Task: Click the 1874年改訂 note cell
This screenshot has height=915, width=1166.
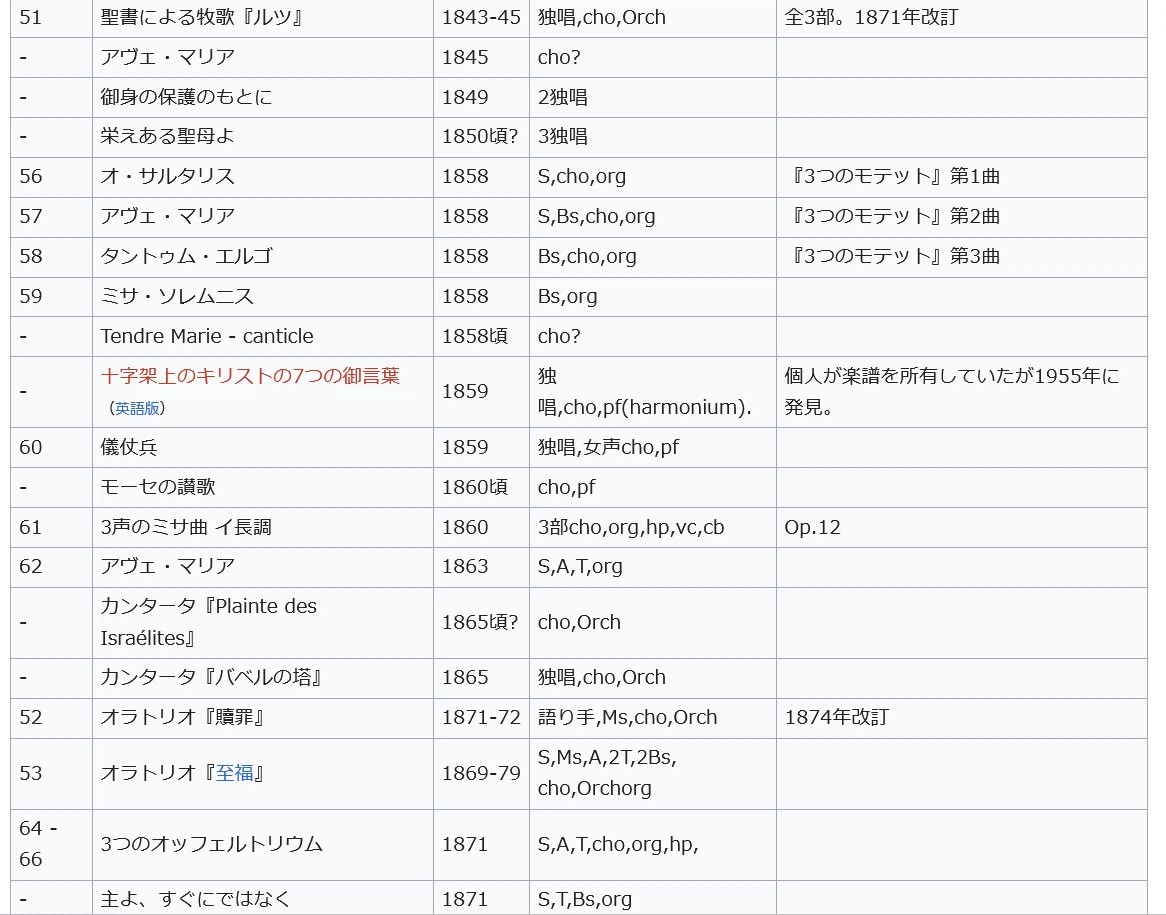Action: click(x=836, y=717)
